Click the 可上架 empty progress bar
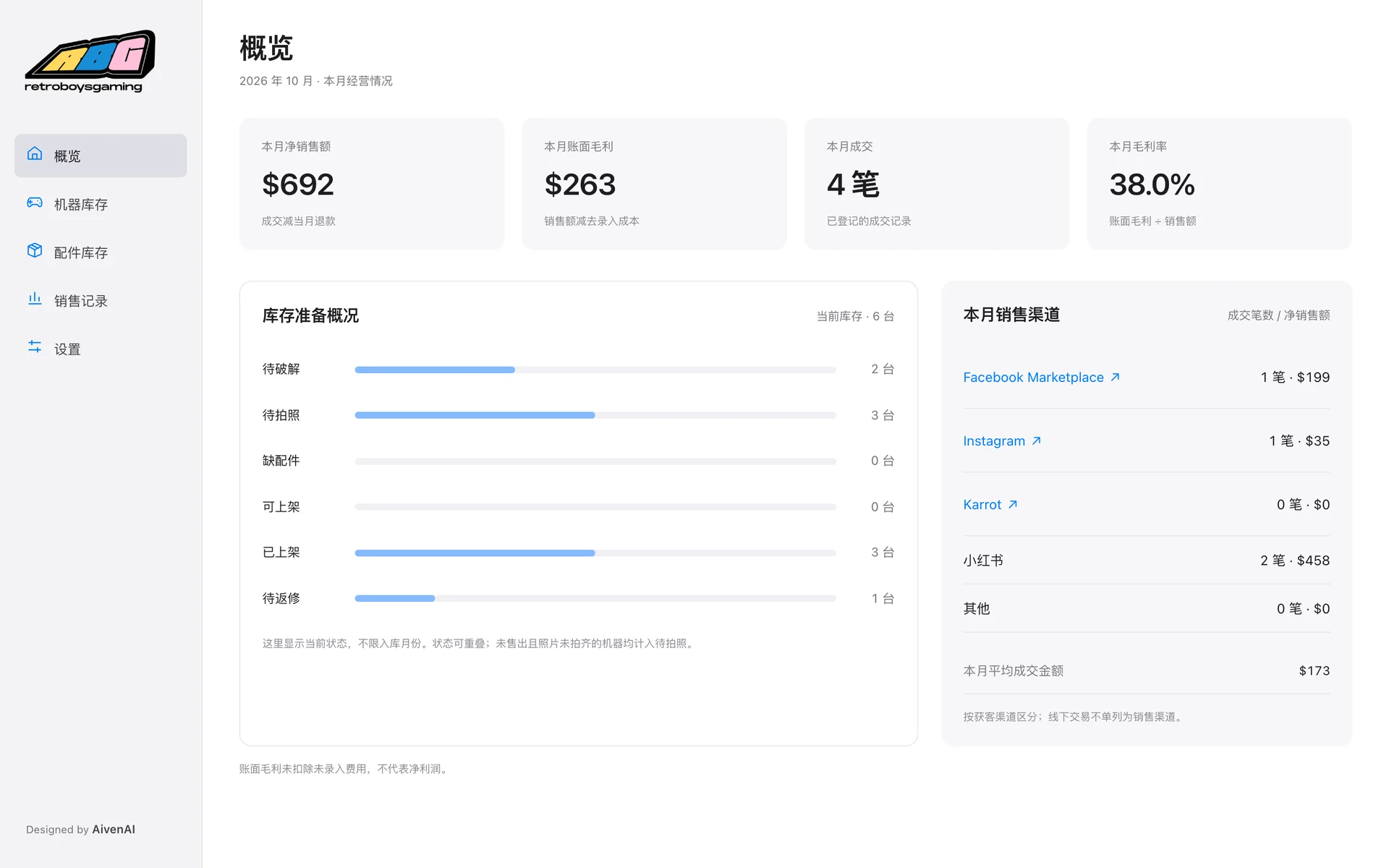1389x868 pixels. tap(595, 507)
